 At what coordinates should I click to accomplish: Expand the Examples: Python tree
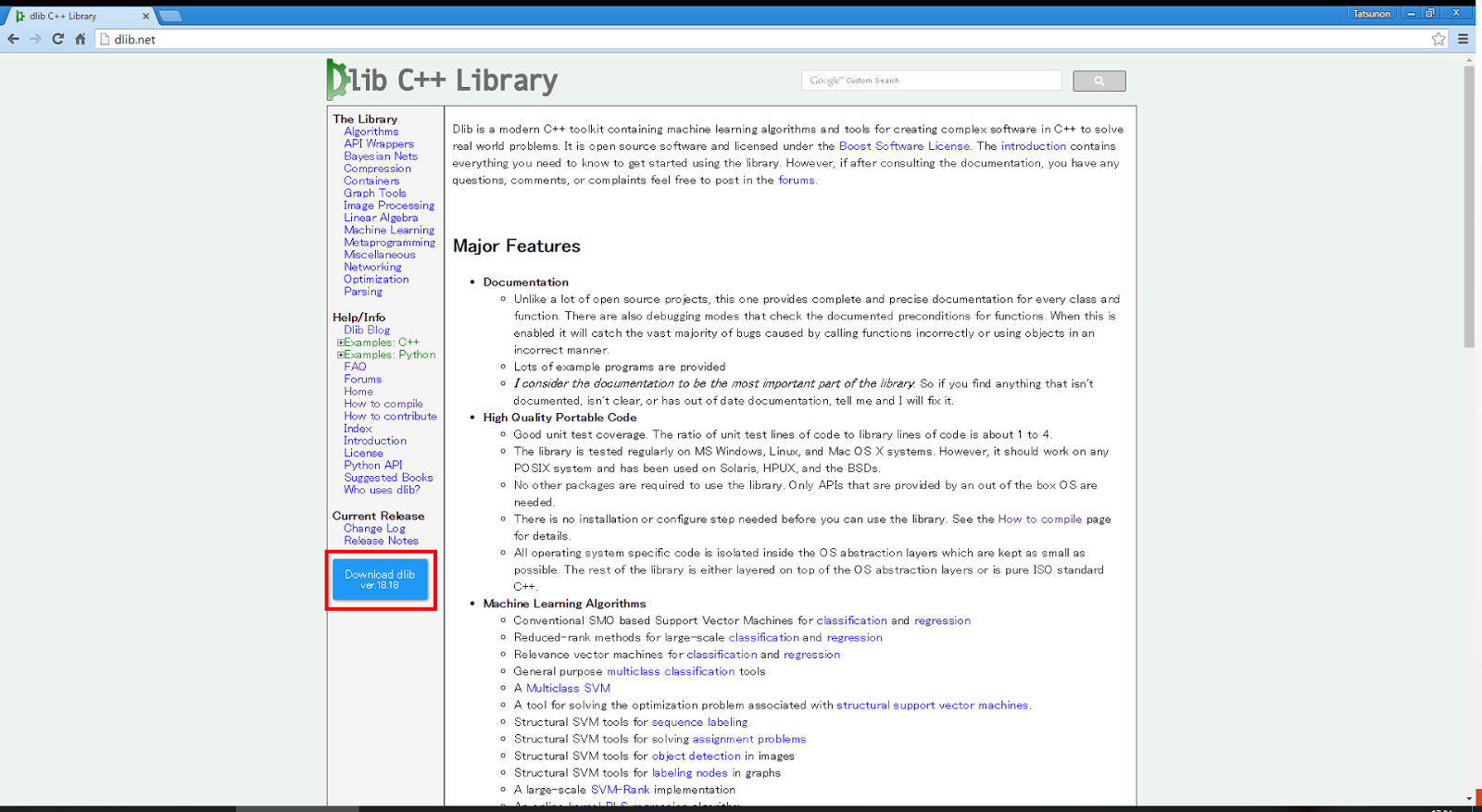point(341,355)
